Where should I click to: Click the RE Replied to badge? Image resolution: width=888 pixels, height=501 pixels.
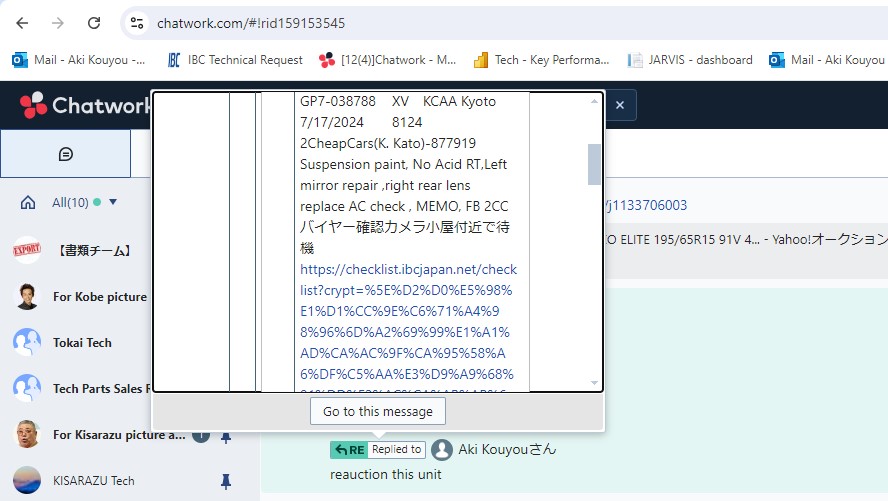377,449
